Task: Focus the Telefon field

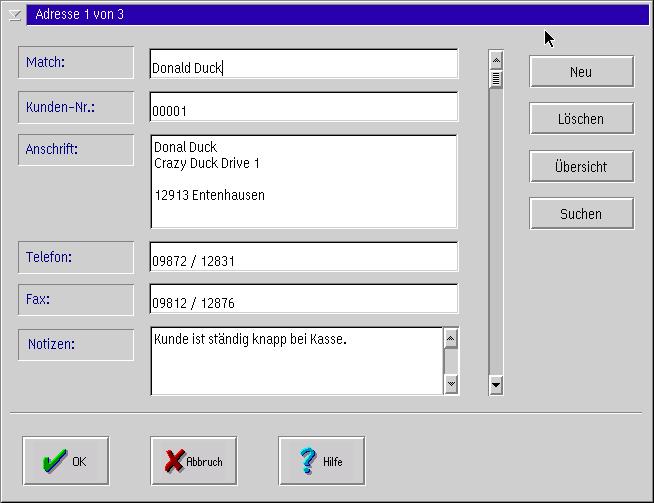Action: (304, 257)
